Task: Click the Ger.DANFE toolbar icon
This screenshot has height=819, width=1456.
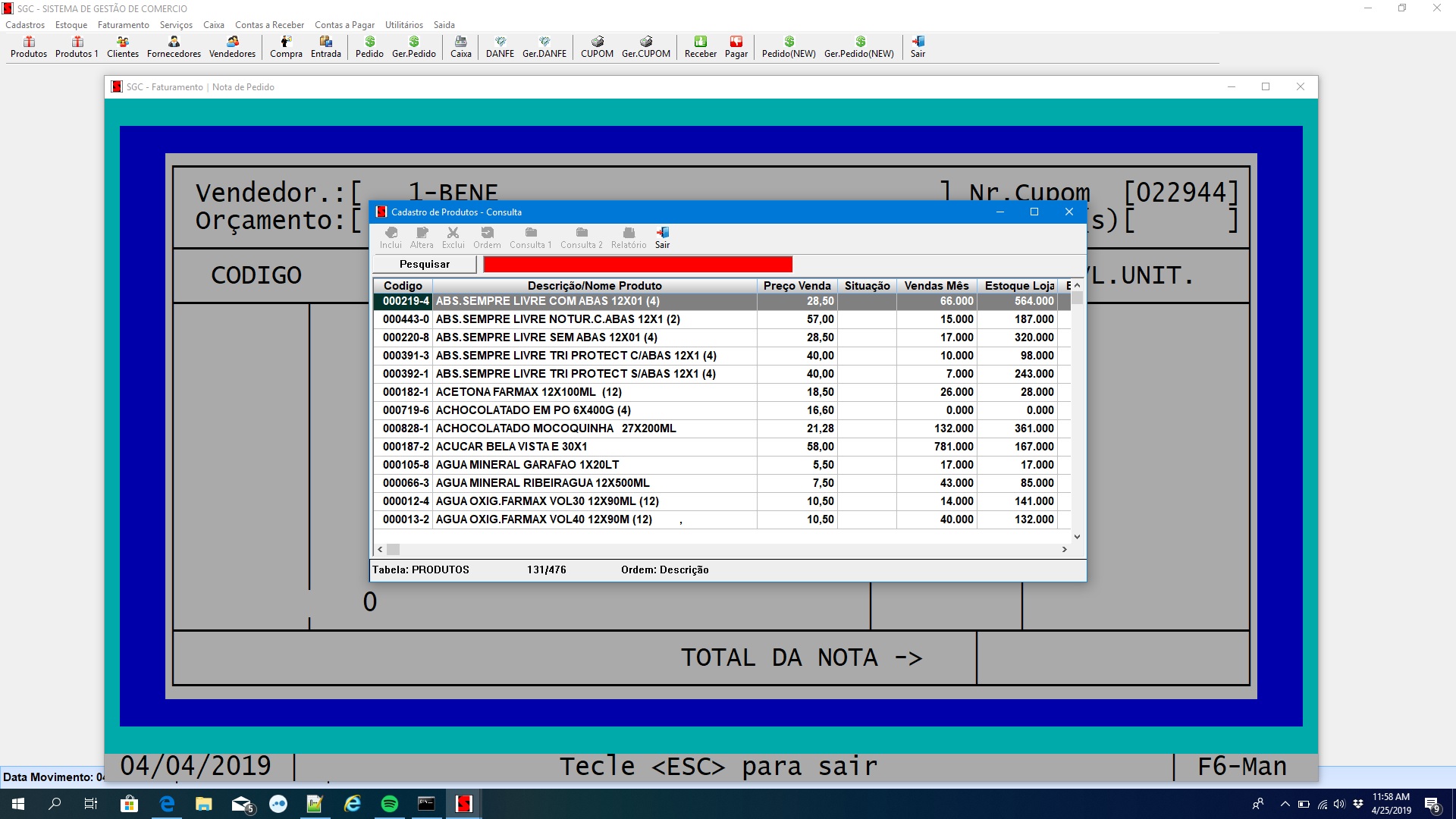Action: click(544, 46)
